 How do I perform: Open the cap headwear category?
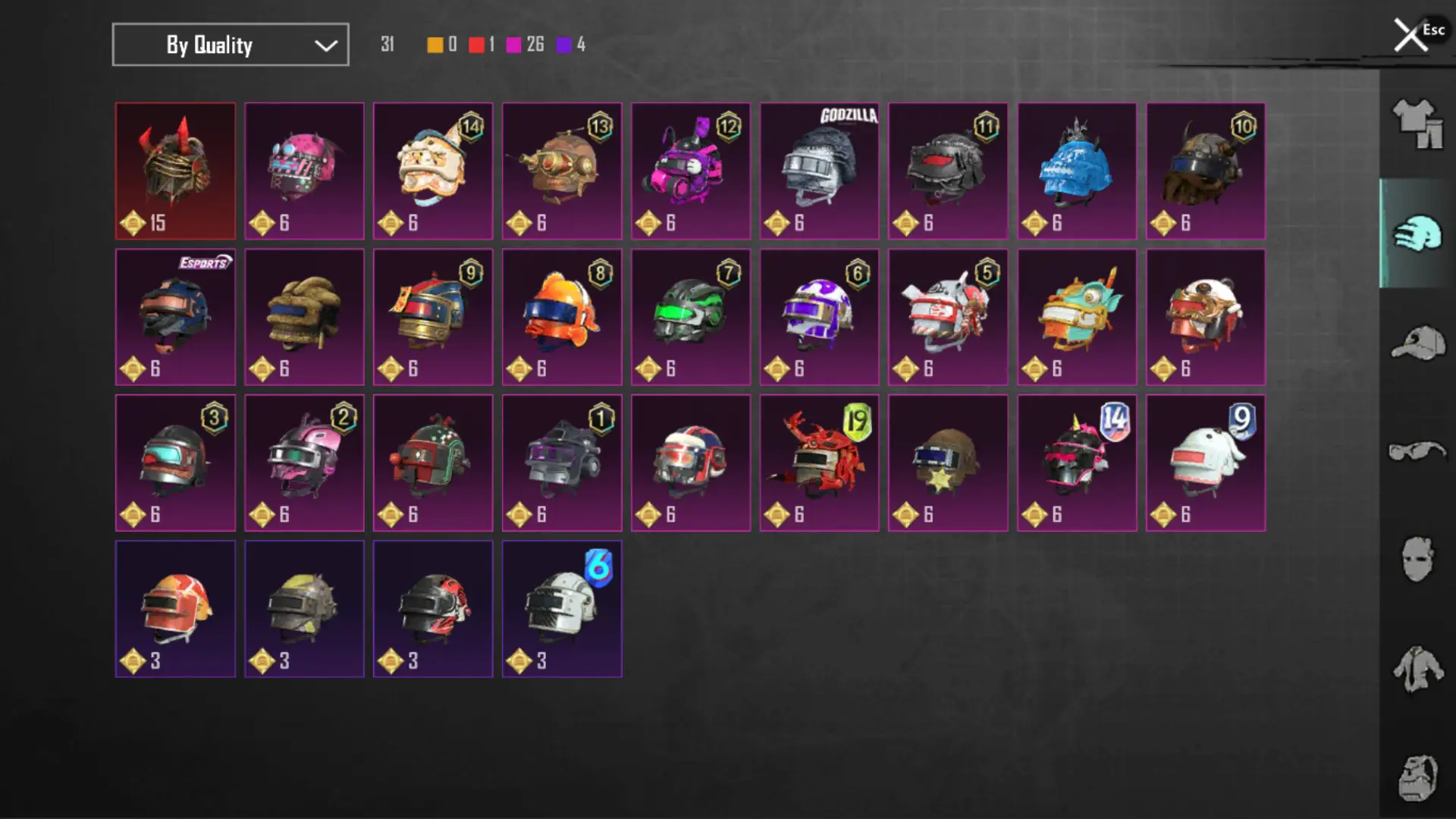pyautogui.click(x=1417, y=343)
